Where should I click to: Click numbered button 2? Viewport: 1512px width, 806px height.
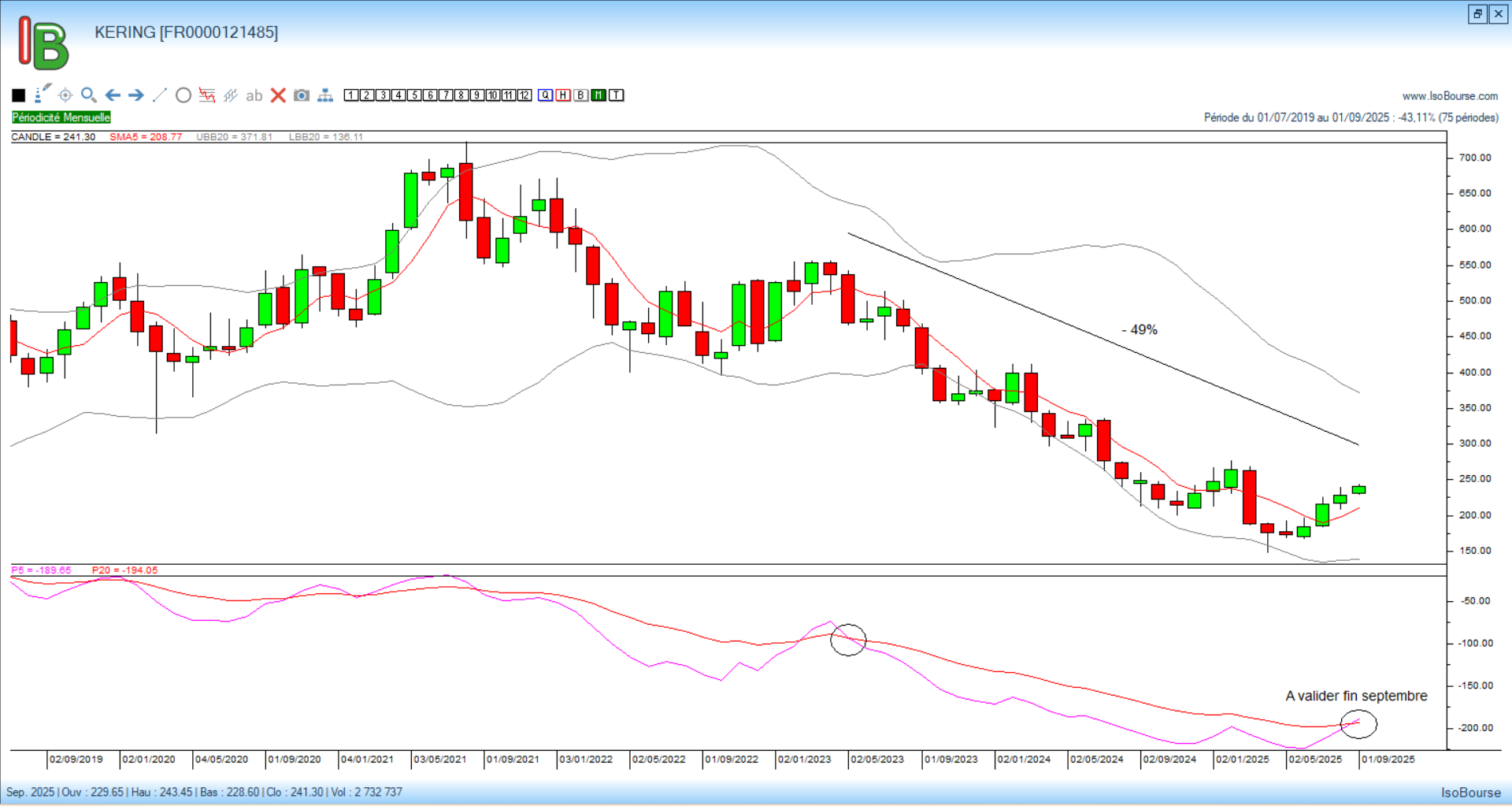367,95
